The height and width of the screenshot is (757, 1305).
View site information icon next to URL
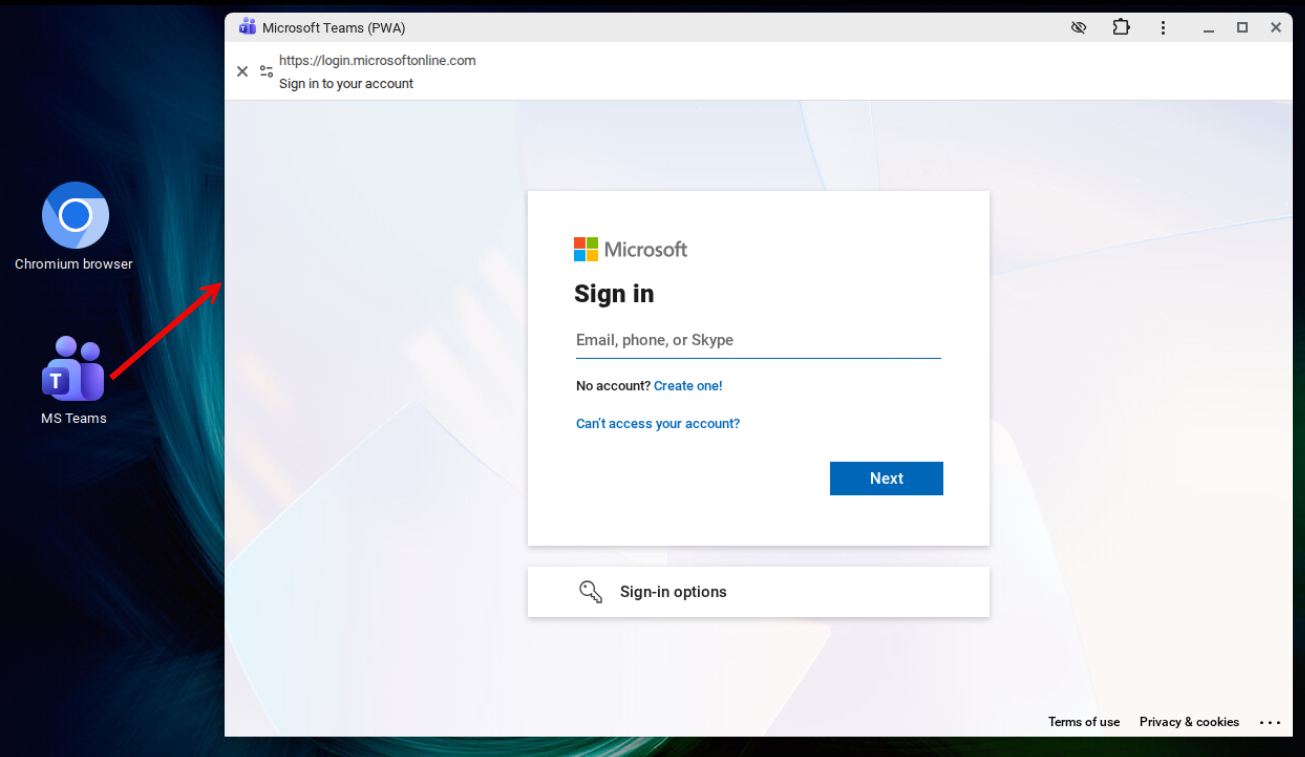(266, 71)
